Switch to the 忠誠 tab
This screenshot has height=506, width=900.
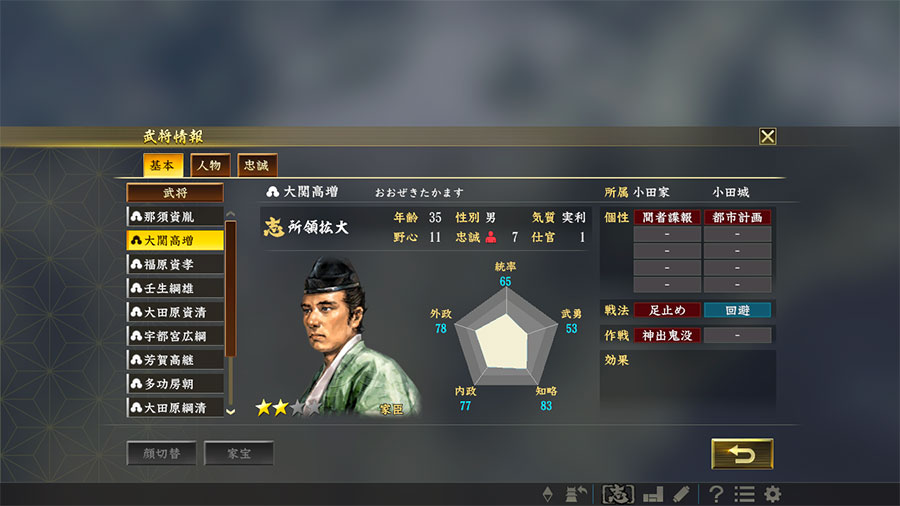coord(257,165)
